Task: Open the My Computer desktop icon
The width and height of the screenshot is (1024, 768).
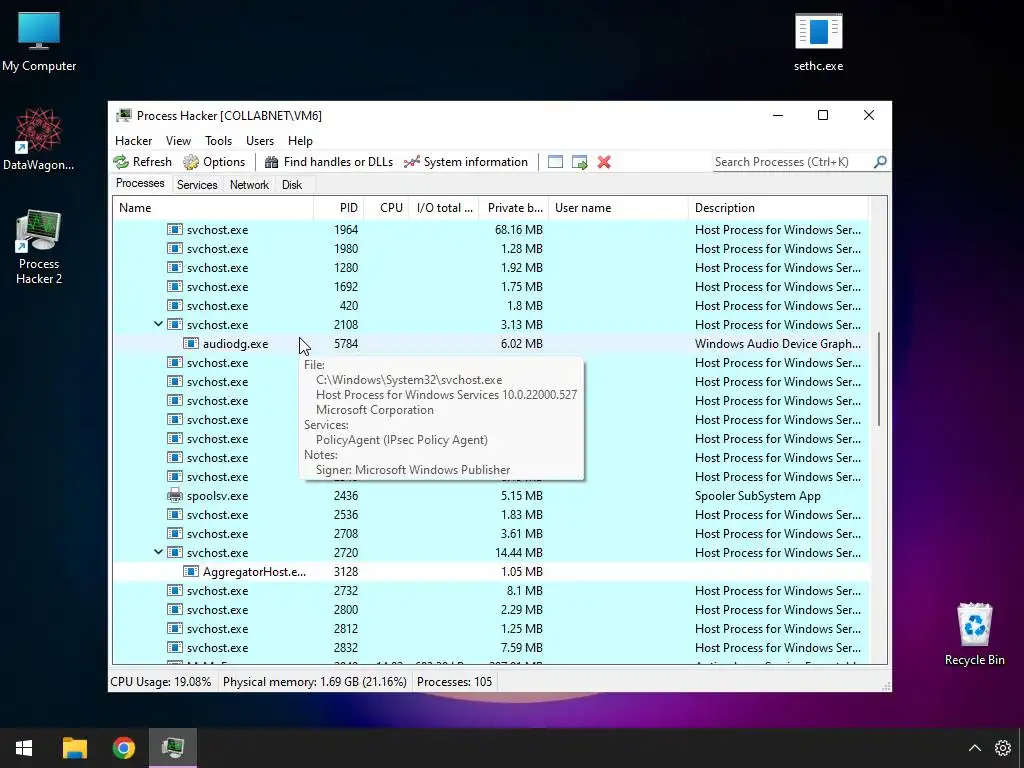Action: [x=39, y=42]
